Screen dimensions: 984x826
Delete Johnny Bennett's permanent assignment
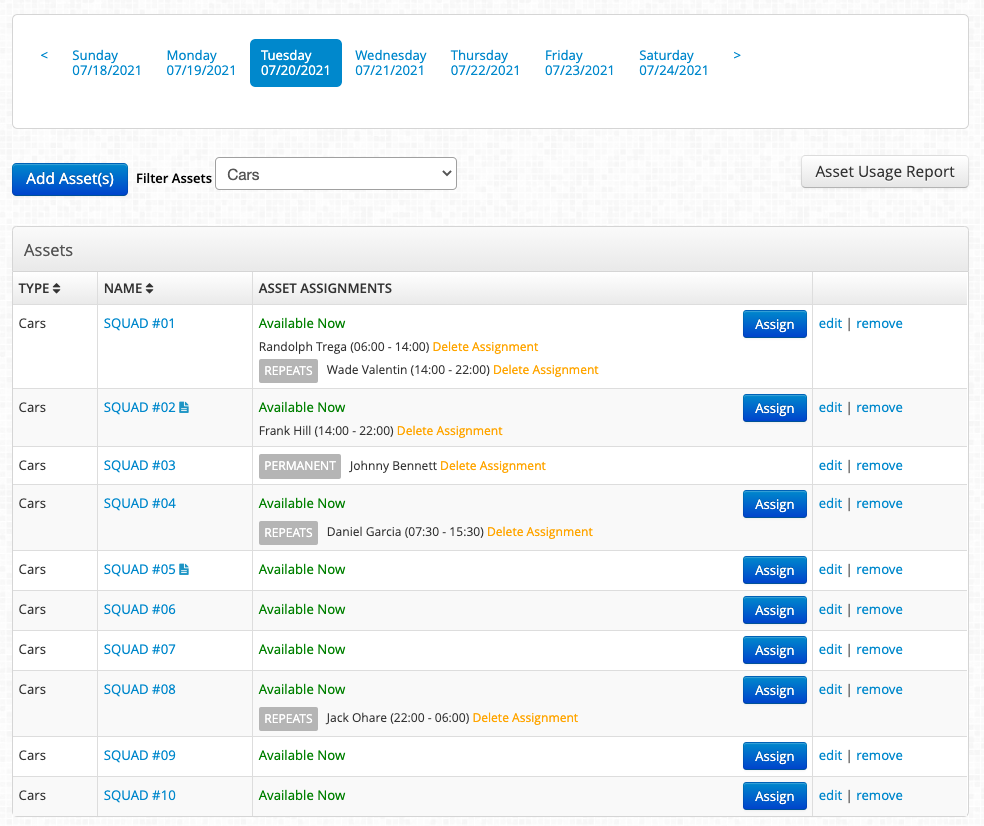tap(493, 466)
